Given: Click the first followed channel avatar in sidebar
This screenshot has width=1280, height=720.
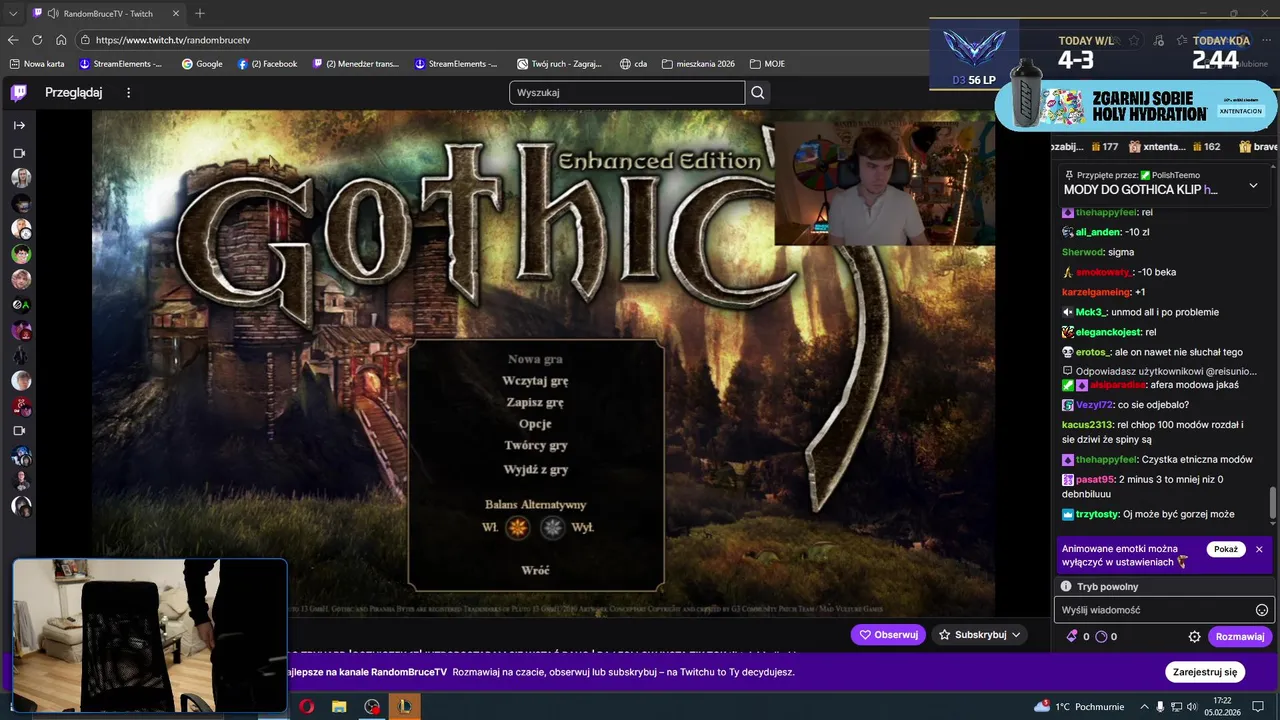Looking at the screenshot, I should (21, 178).
